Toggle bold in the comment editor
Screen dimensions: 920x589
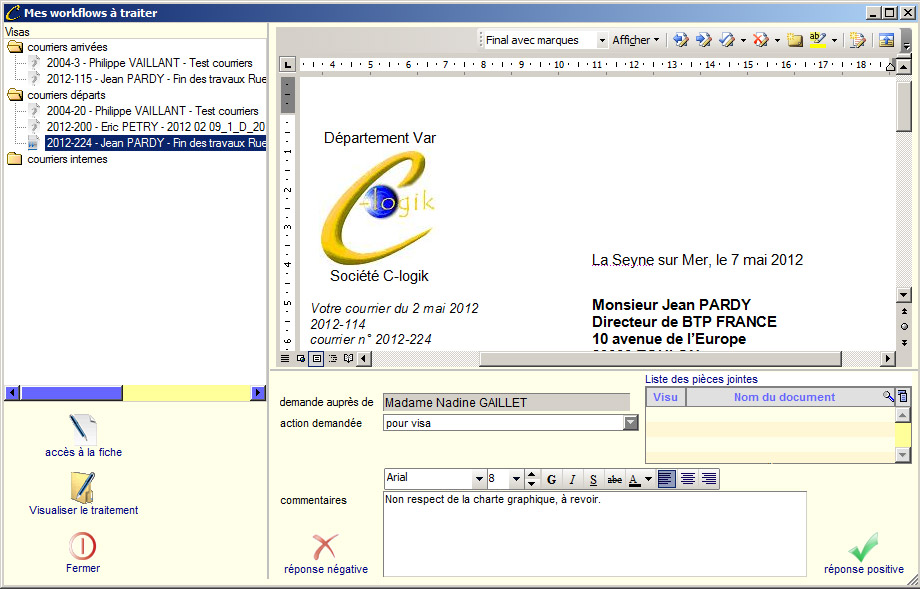point(551,480)
